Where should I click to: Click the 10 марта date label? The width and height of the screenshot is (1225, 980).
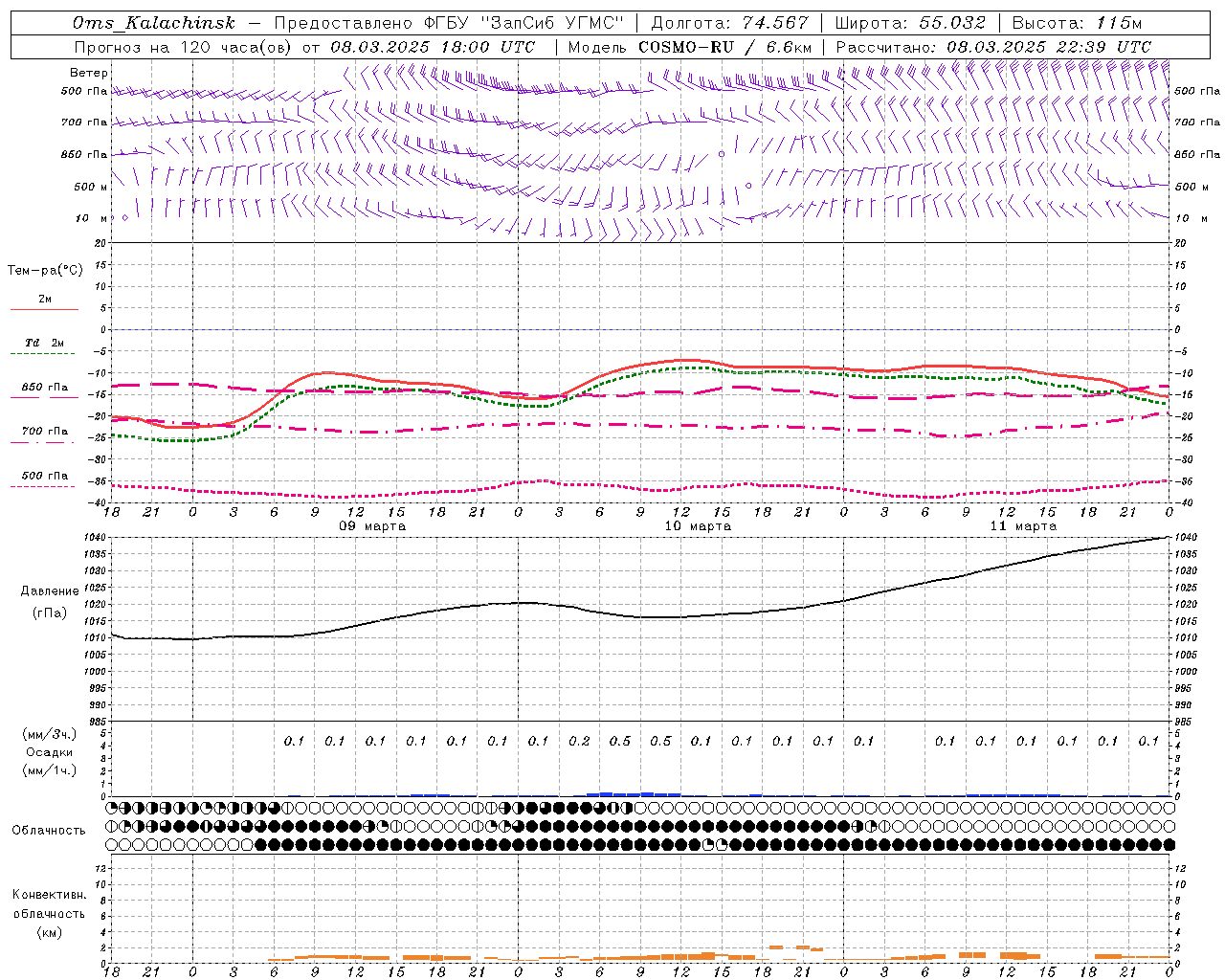[698, 526]
